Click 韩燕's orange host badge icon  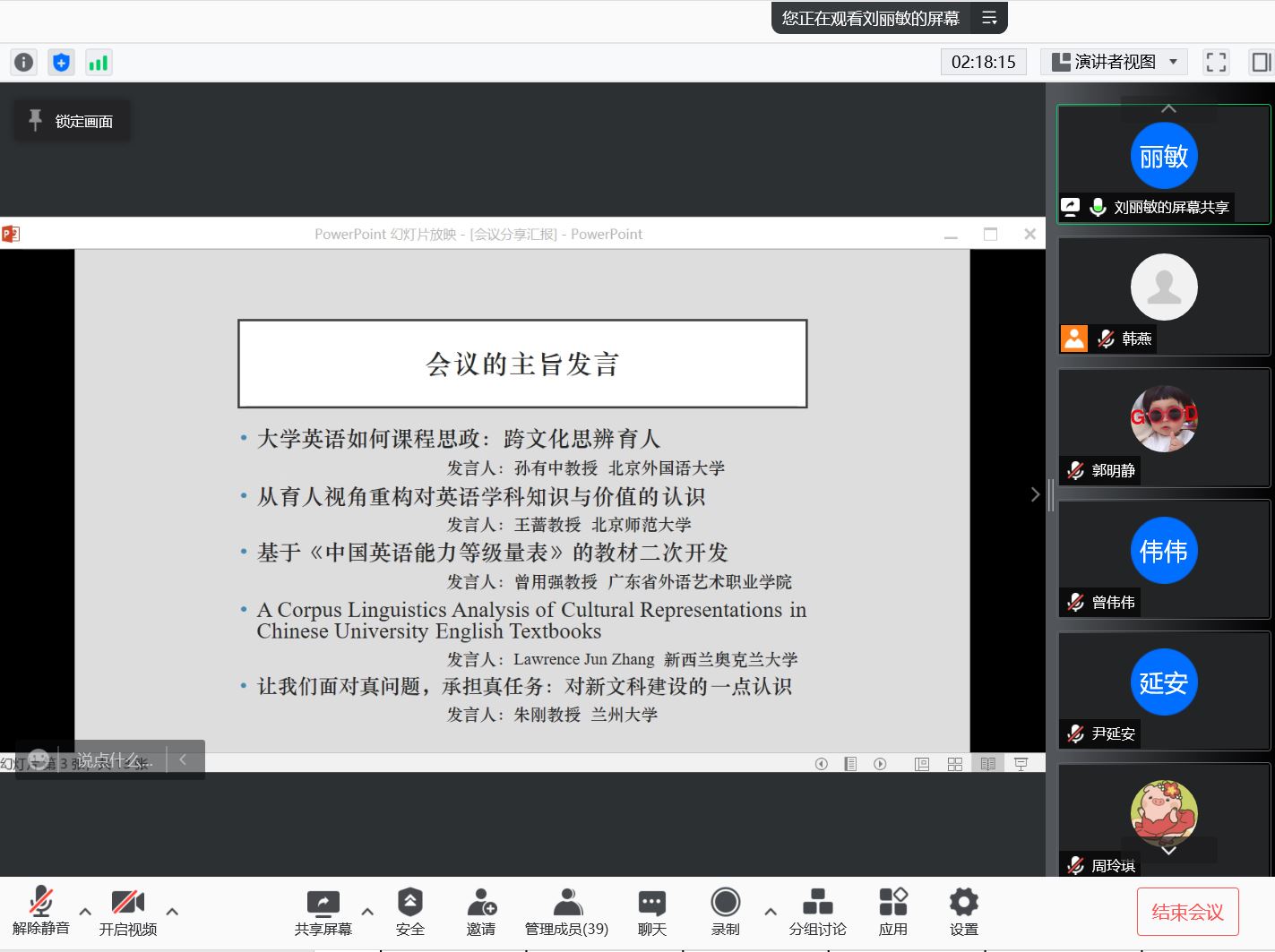(1073, 339)
